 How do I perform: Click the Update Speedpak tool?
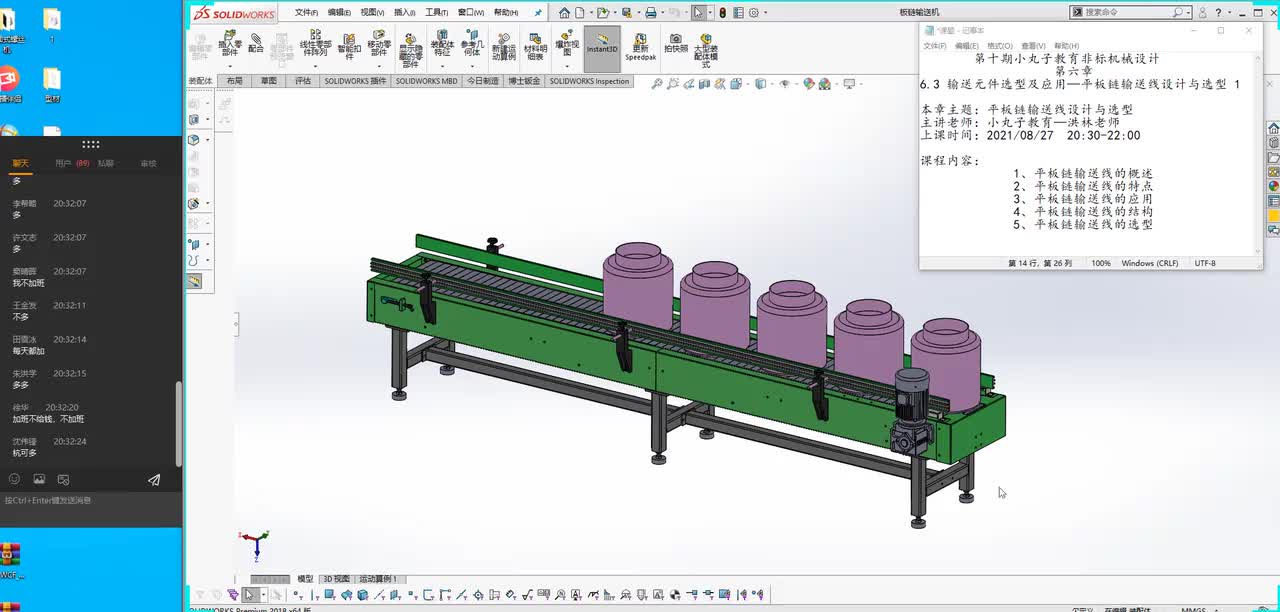[641, 46]
